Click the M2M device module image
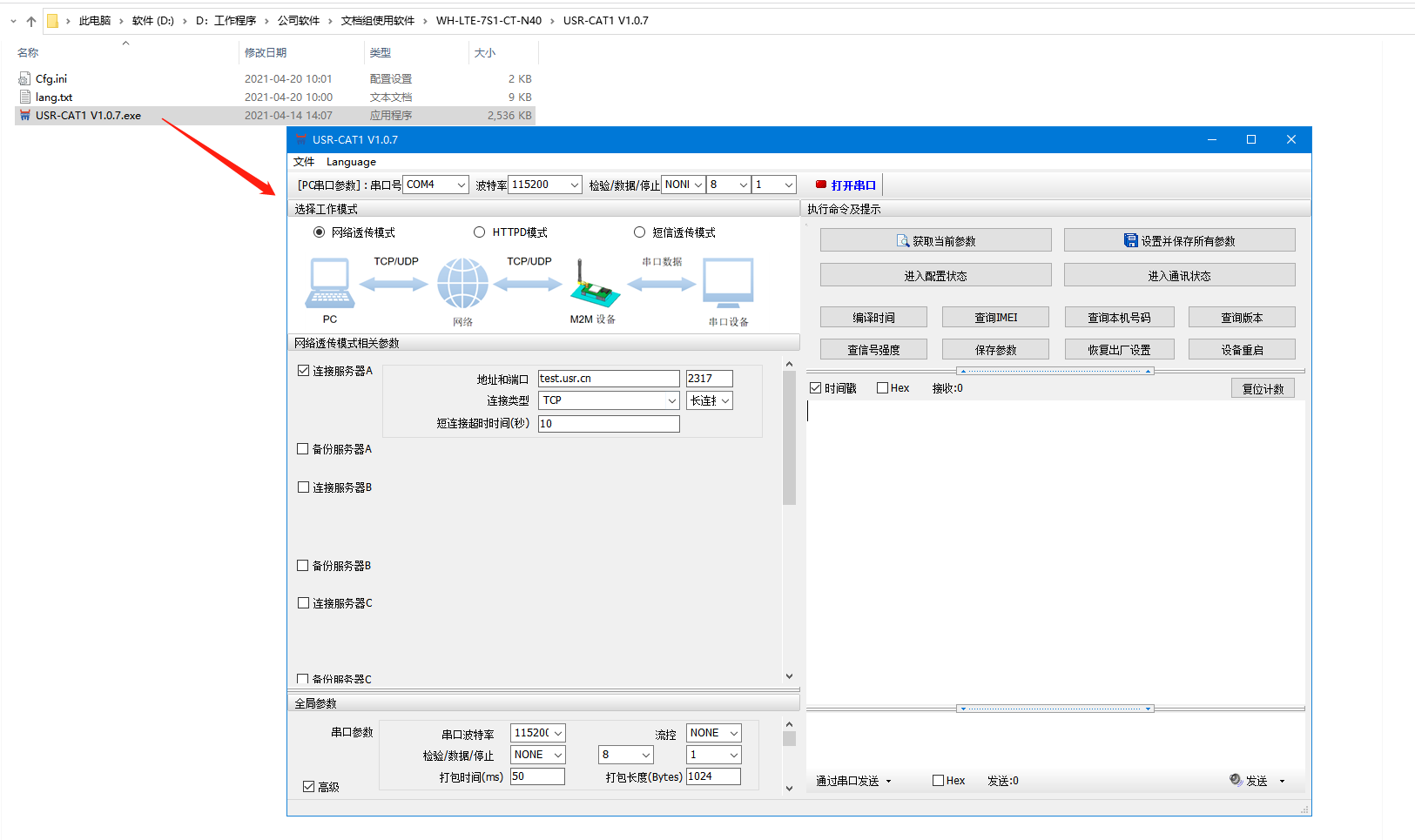Image resolution: width=1415 pixels, height=840 pixels. pyautogui.click(x=595, y=285)
